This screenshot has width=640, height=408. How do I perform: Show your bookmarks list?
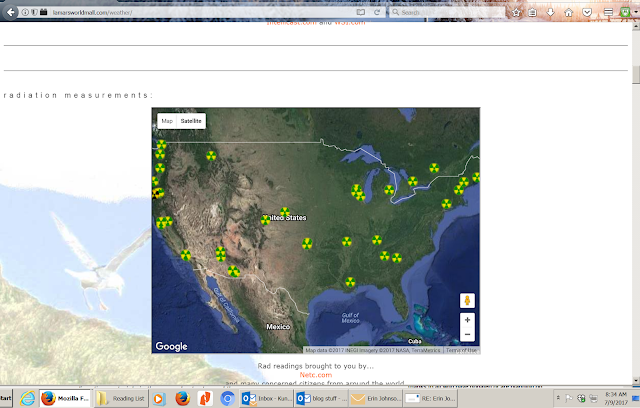coord(533,13)
